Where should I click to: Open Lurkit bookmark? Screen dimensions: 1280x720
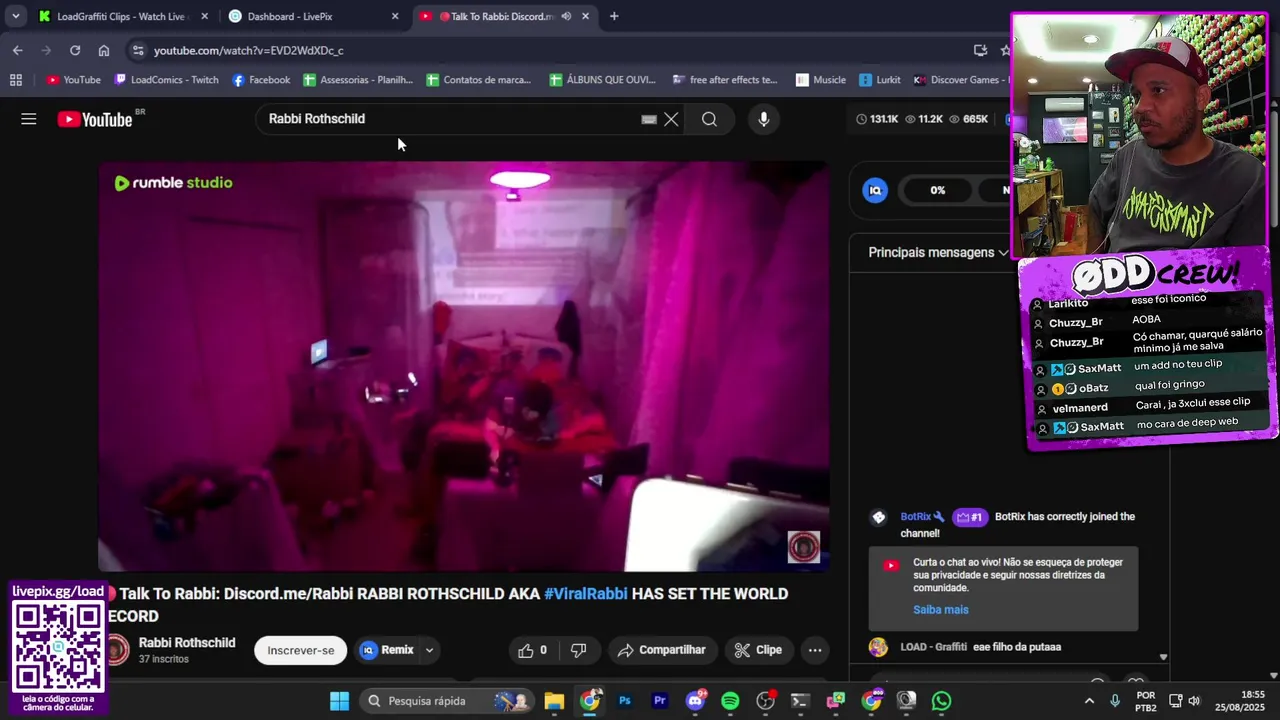coord(880,80)
